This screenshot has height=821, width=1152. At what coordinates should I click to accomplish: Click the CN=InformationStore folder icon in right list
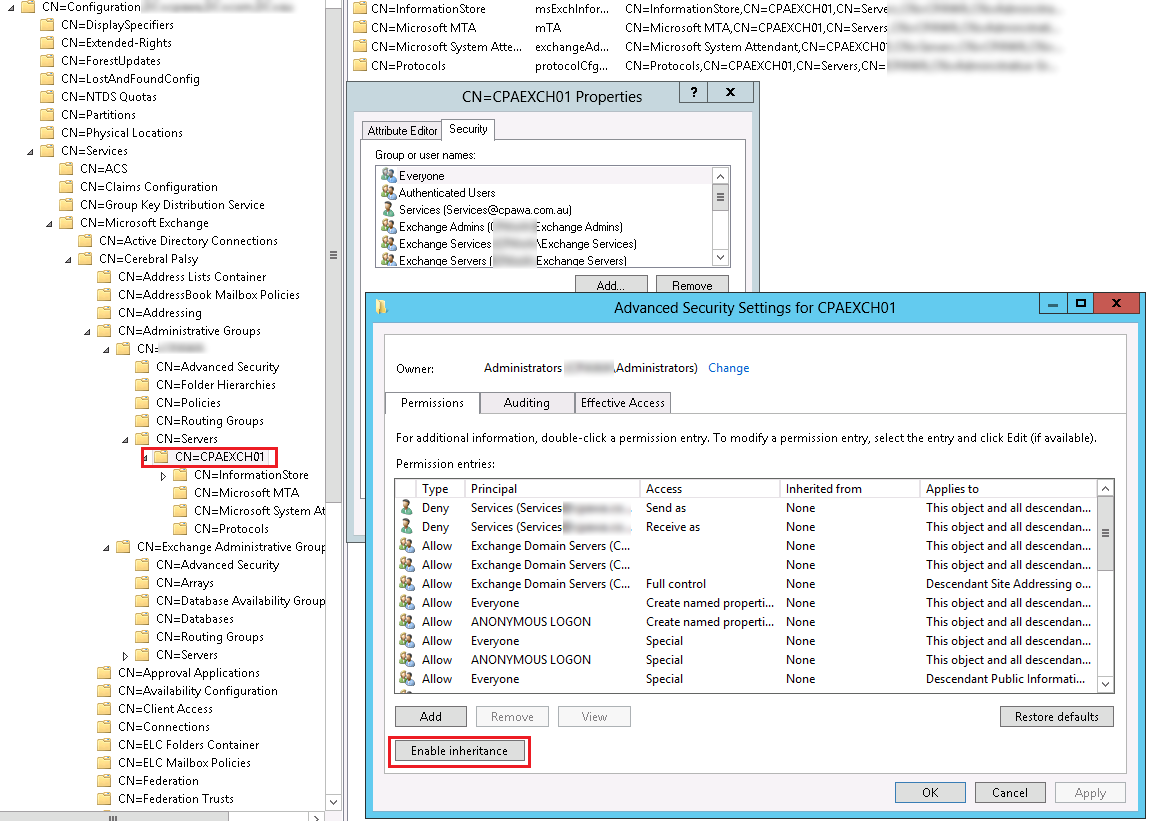pyautogui.click(x=360, y=9)
